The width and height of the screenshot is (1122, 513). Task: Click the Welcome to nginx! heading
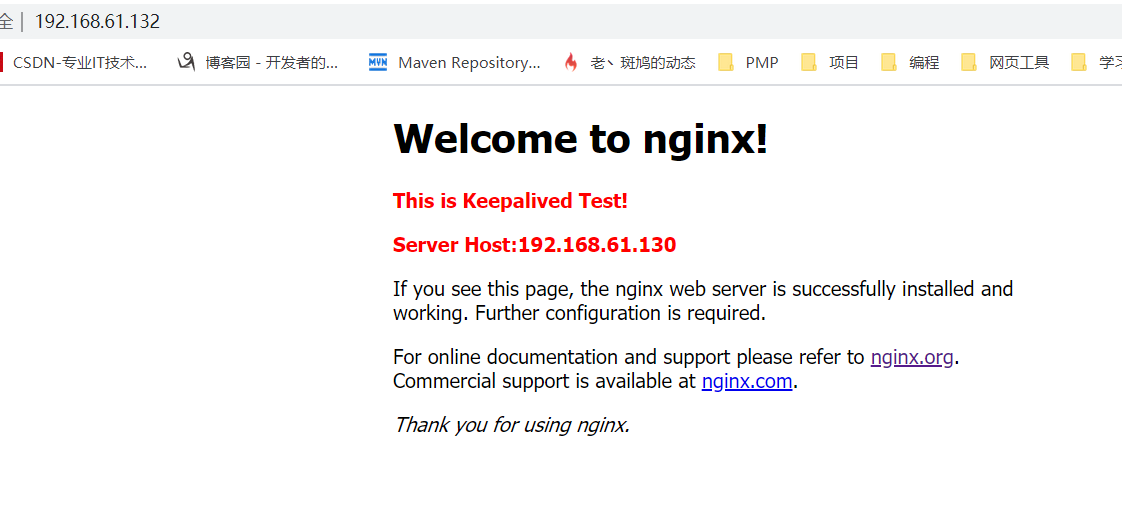click(x=581, y=138)
